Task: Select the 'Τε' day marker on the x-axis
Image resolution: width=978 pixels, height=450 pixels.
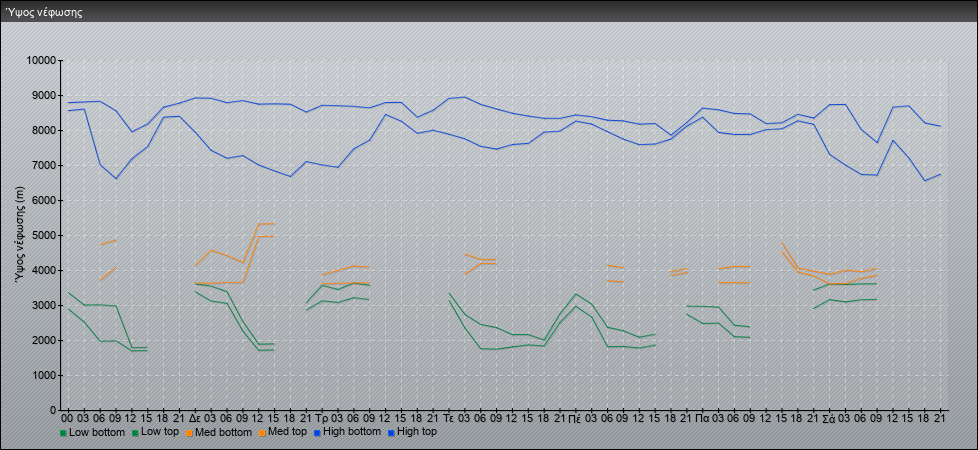Action: pos(449,418)
